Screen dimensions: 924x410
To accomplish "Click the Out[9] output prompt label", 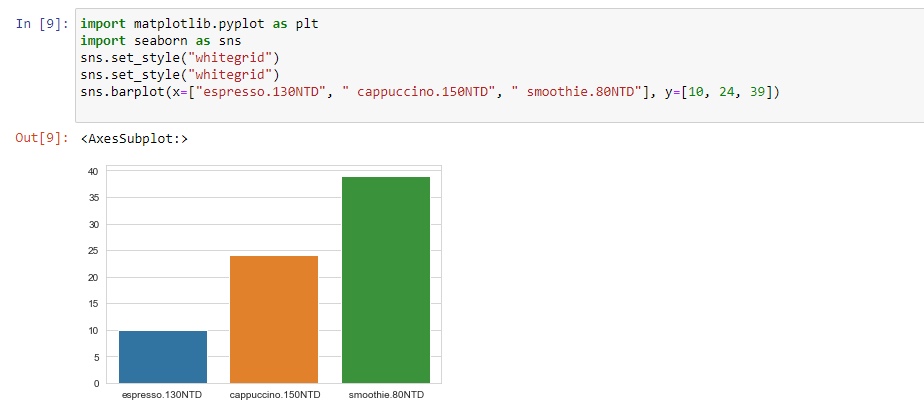I will (x=42, y=139).
